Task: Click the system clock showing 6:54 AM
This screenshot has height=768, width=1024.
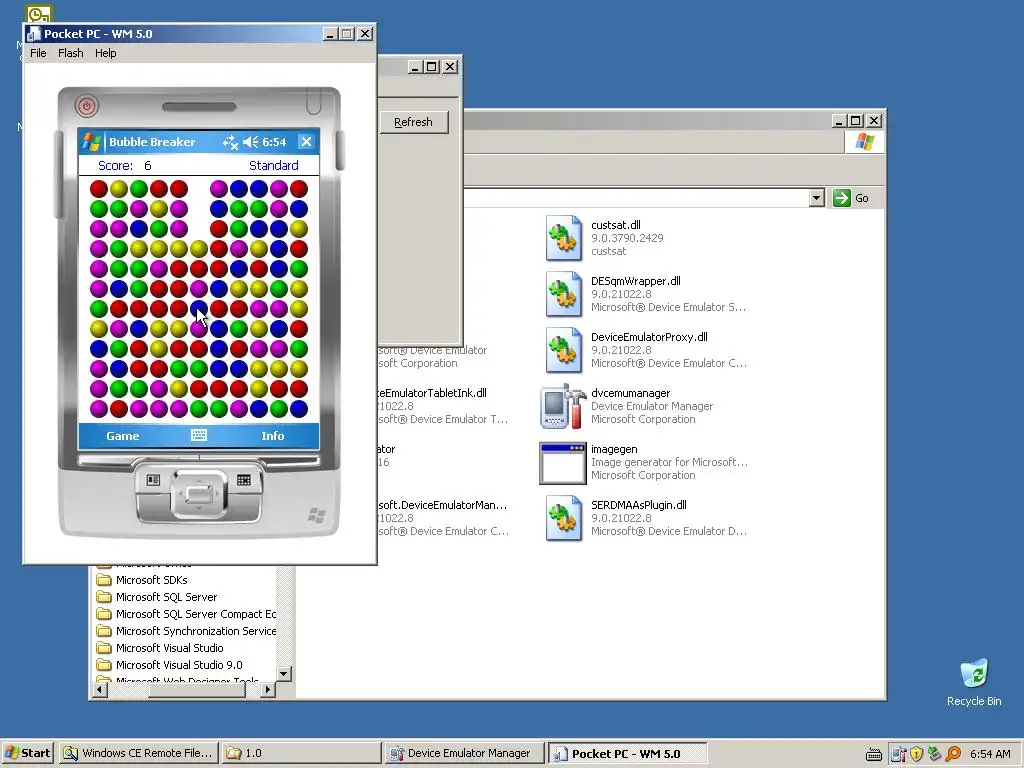Action: (990, 754)
